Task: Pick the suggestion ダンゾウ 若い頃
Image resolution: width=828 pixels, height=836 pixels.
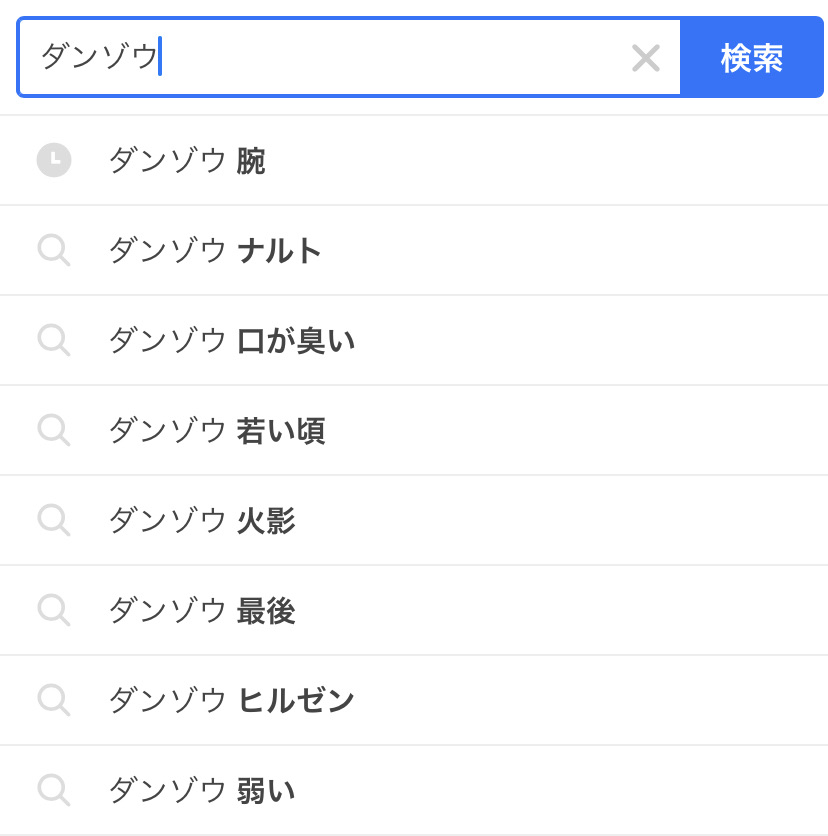Action: click(x=217, y=431)
